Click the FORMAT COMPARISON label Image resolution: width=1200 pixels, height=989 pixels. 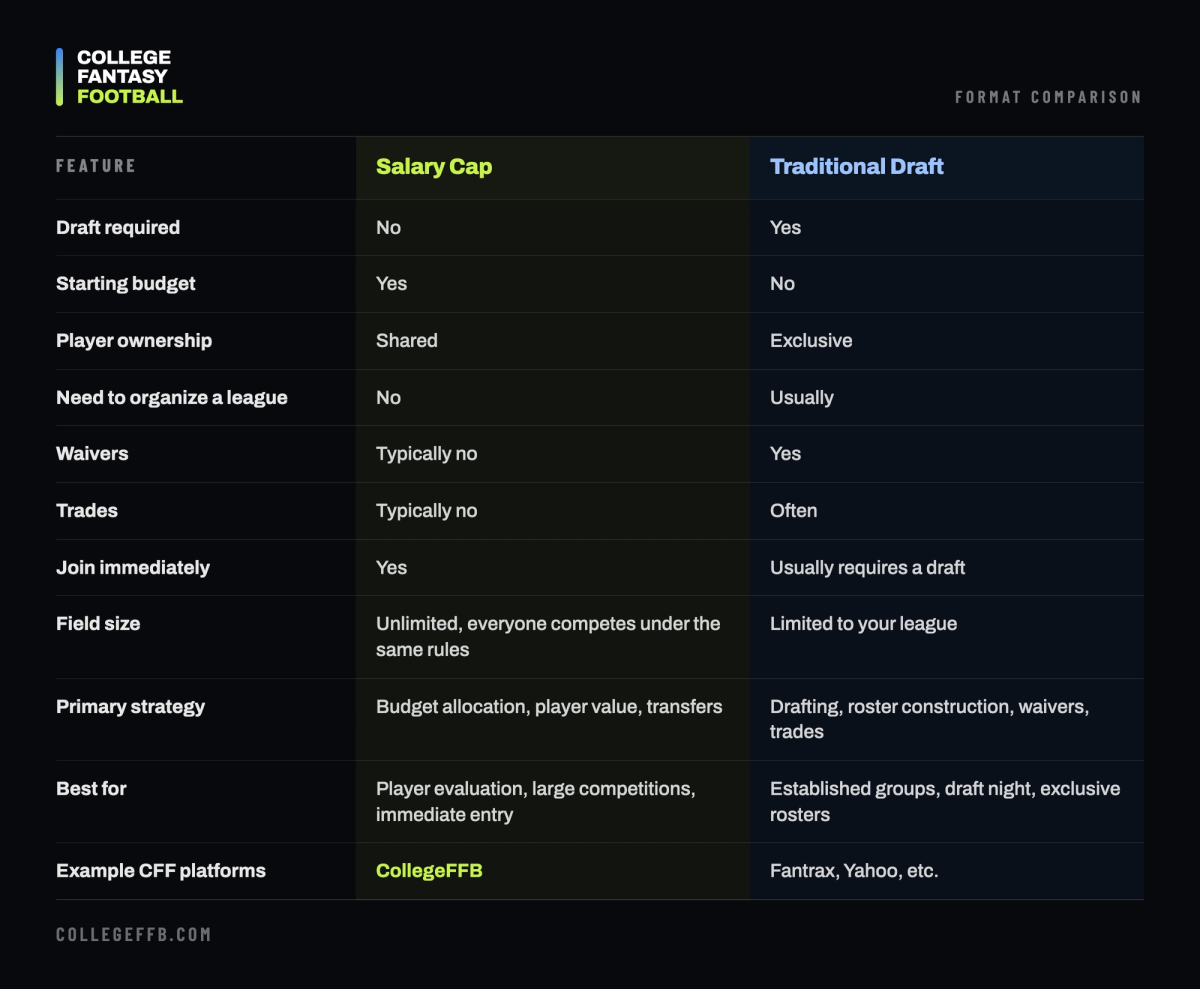tap(1048, 97)
